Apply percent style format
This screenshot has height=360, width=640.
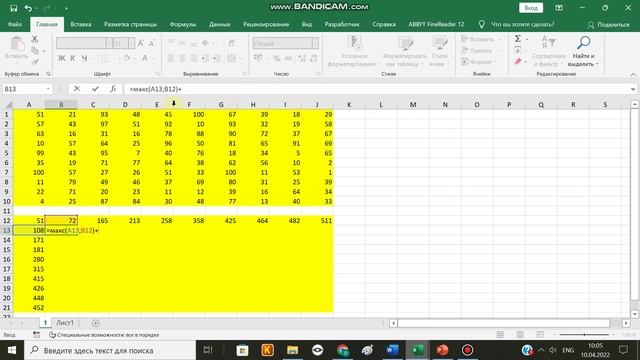[277, 58]
